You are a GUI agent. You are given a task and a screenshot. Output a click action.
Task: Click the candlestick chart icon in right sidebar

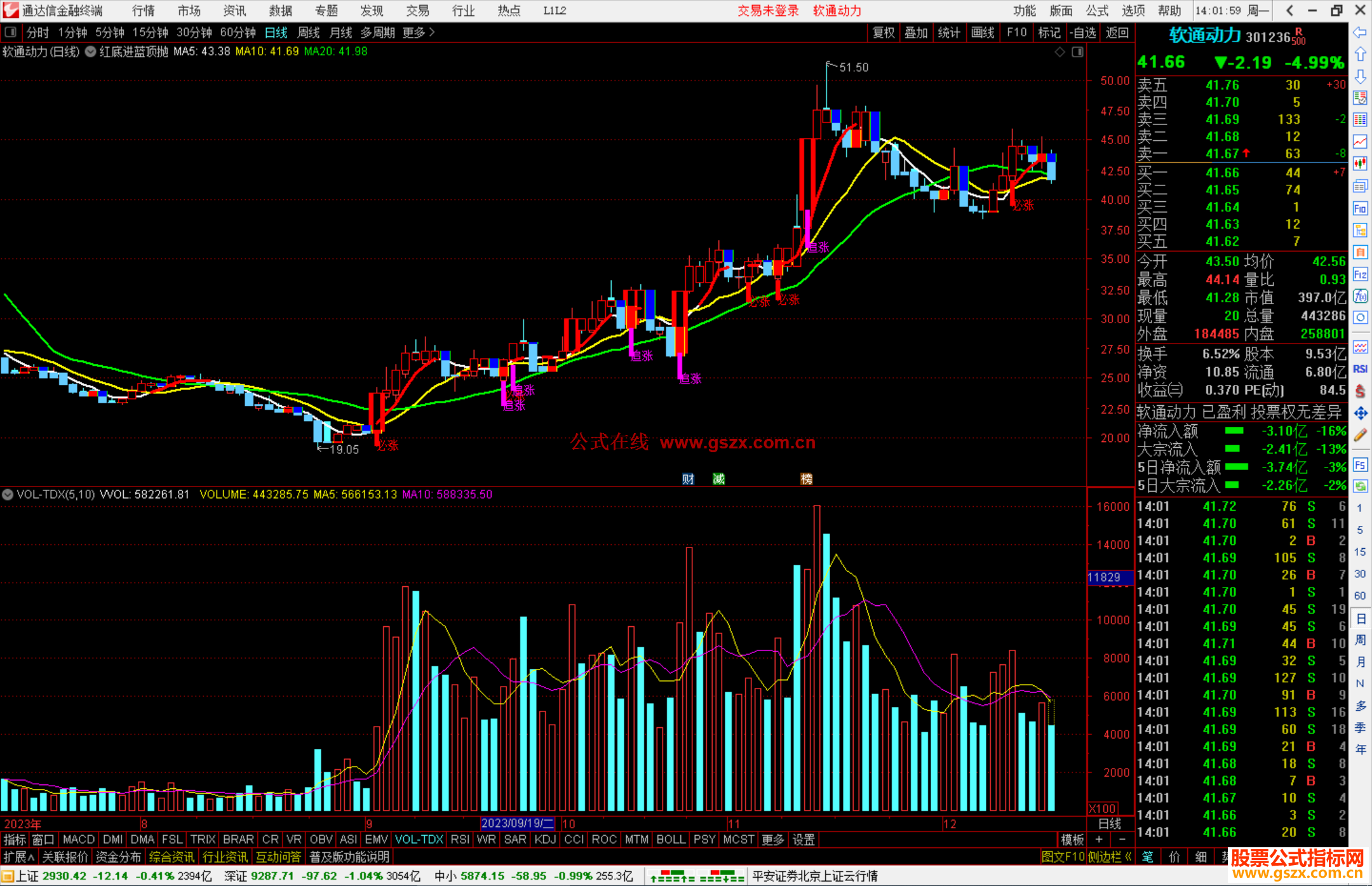1360,163
